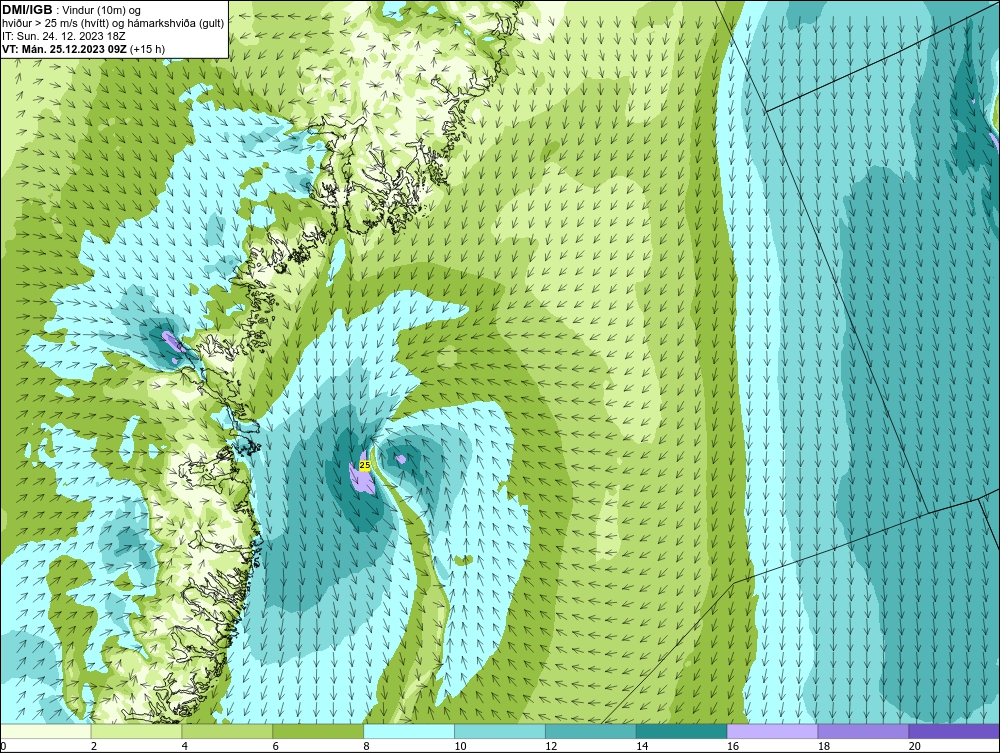Click the 'hviður > 25 m/s' description line
The height and width of the screenshot is (753, 1000).
(x=113, y=24)
